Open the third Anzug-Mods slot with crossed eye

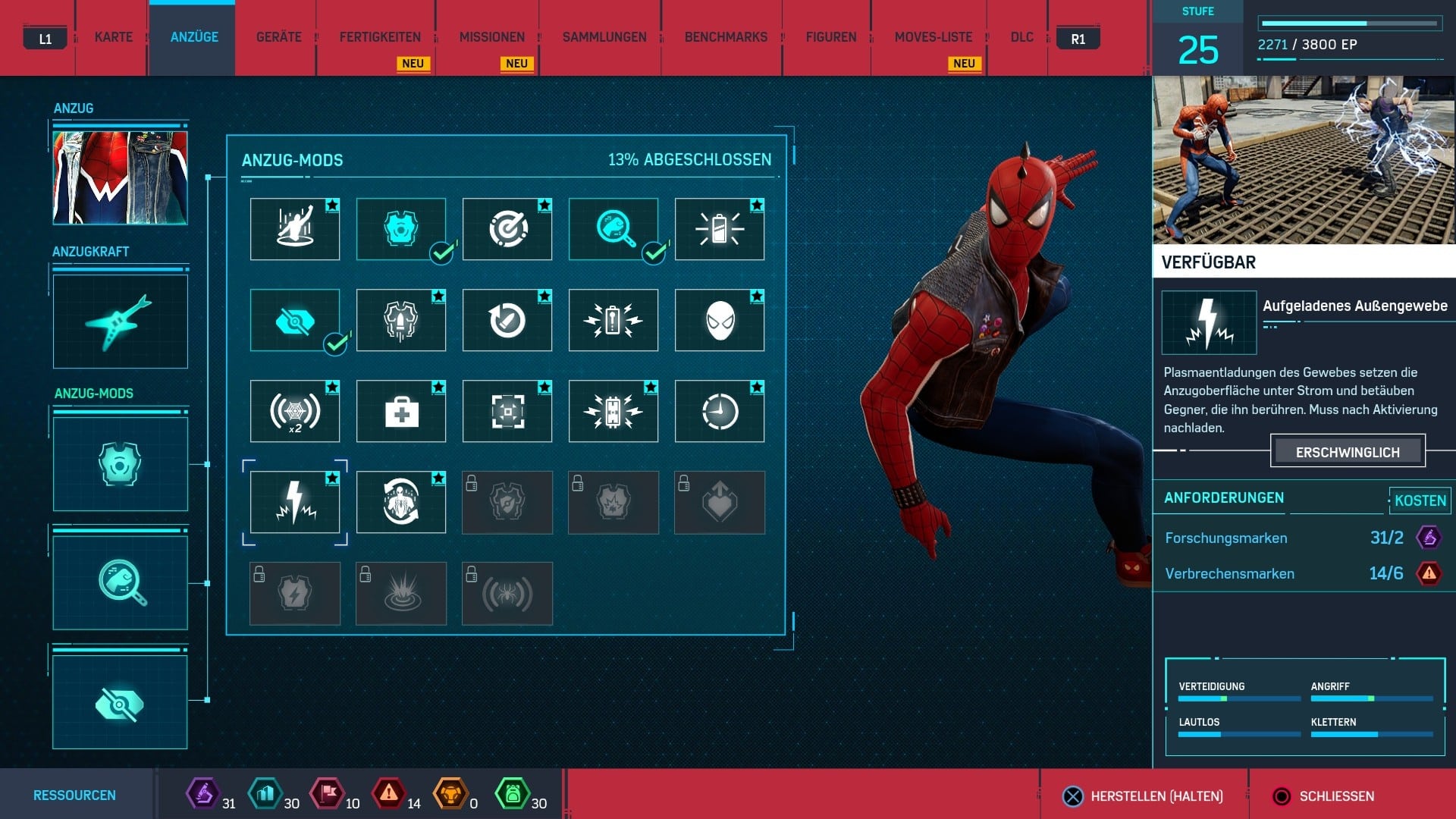(x=121, y=702)
